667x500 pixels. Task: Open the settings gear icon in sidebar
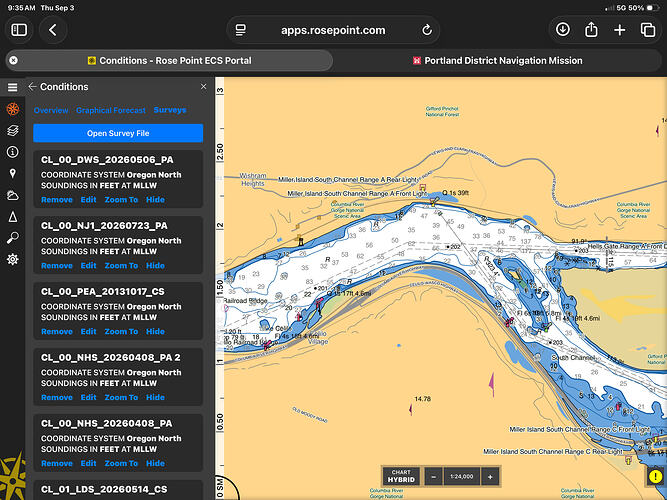point(13,259)
